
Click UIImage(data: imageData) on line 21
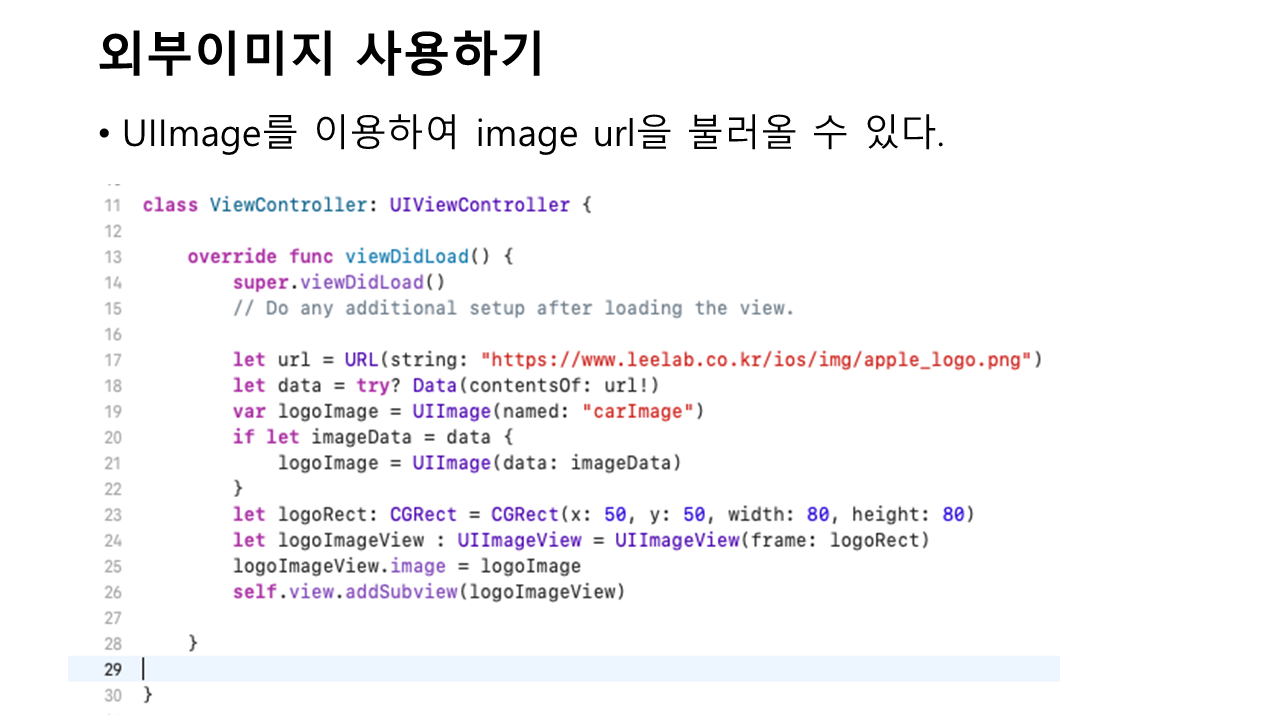(x=547, y=463)
